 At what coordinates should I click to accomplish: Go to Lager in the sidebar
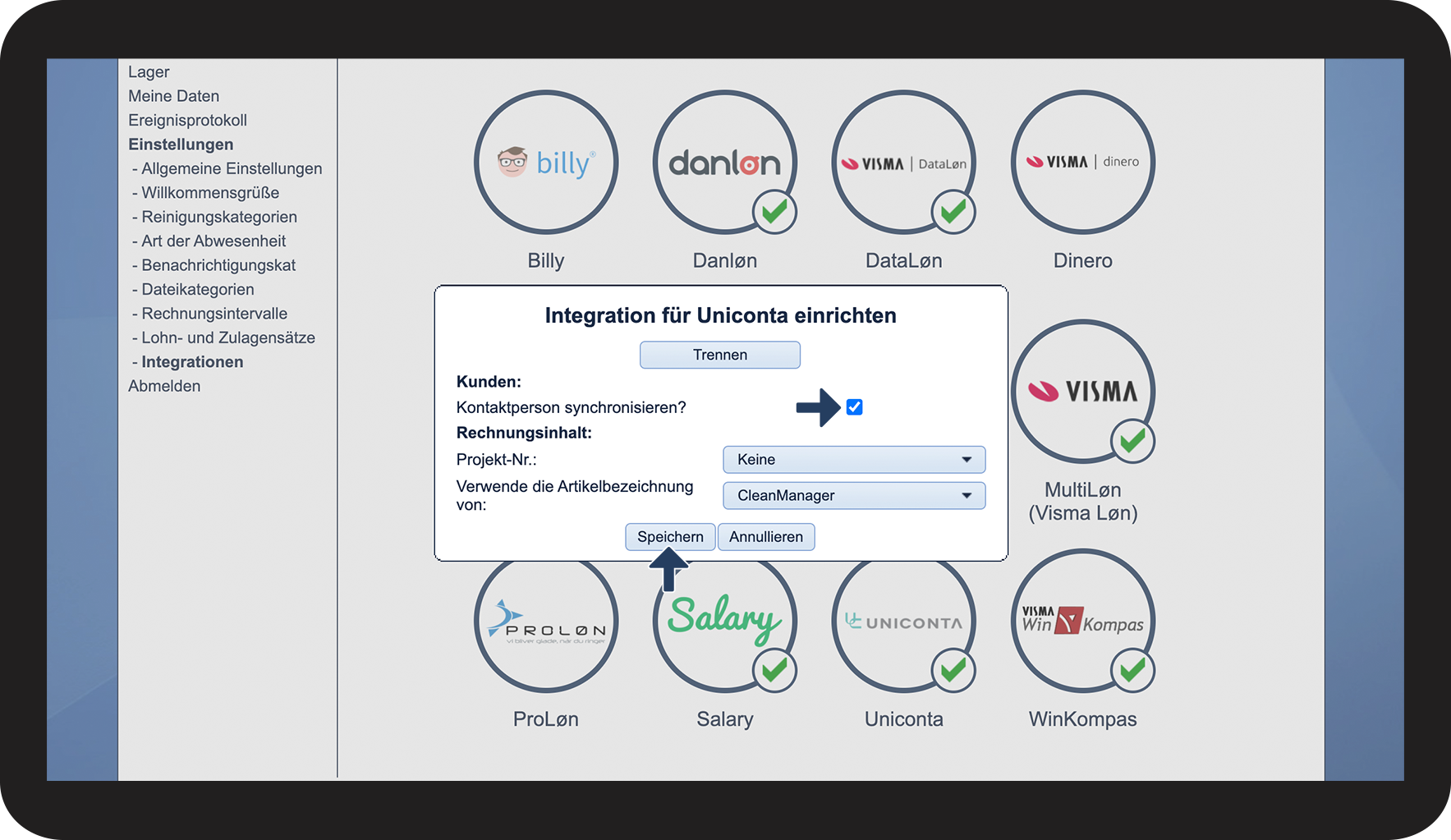pyautogui.click(x=149, y=72)
